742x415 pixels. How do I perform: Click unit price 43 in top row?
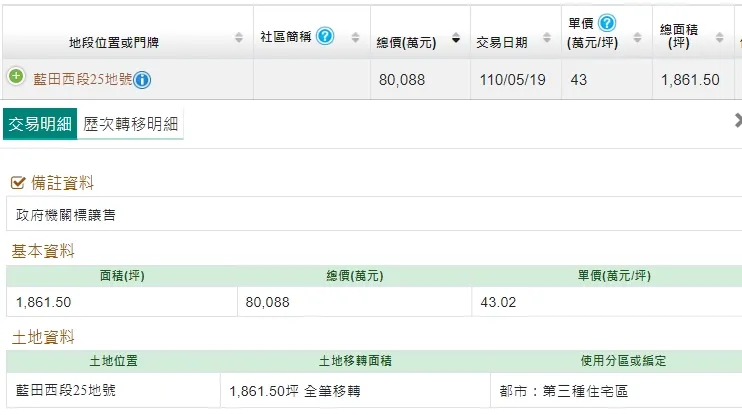pos(578,79)
